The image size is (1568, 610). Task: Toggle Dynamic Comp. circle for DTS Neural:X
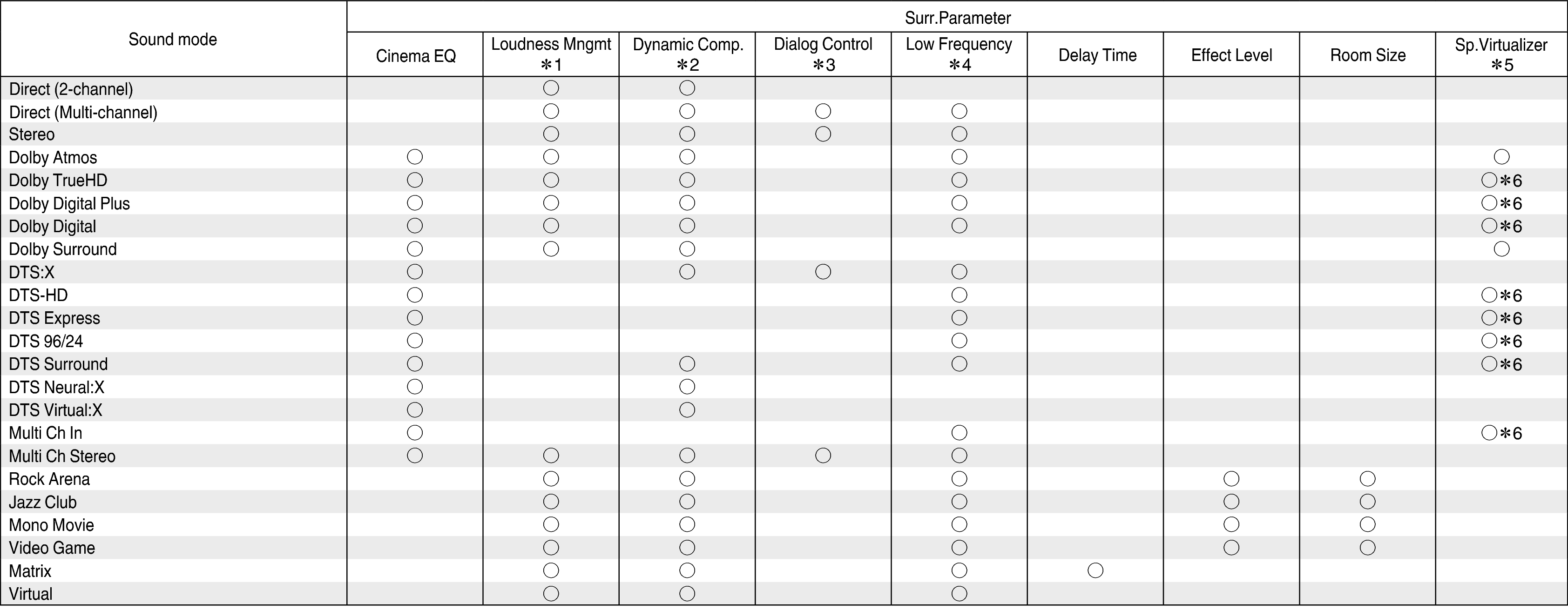[687, 387]
